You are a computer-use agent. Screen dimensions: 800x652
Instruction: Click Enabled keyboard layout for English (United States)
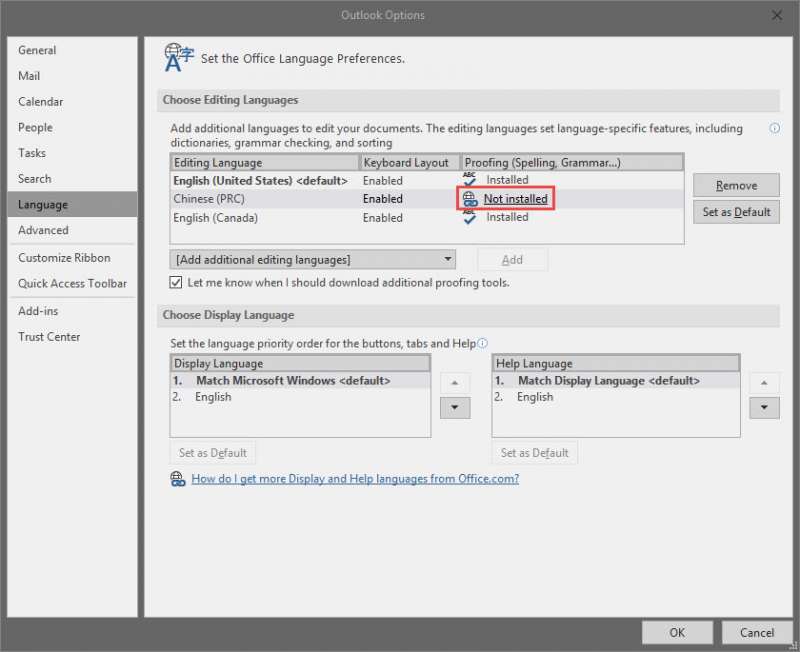pos(383,181)
